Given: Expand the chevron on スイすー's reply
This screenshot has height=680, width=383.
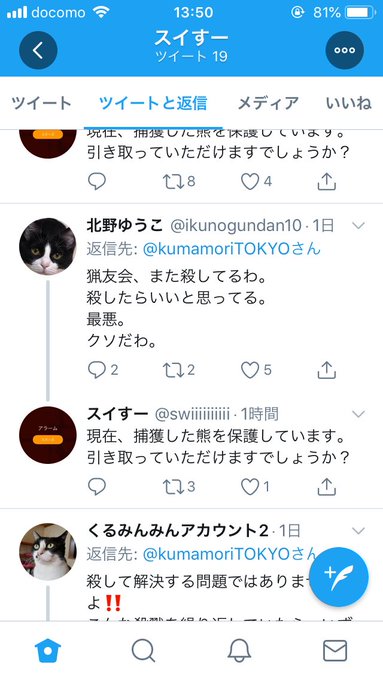Looking at the screenshot, I should pos(359,414).
